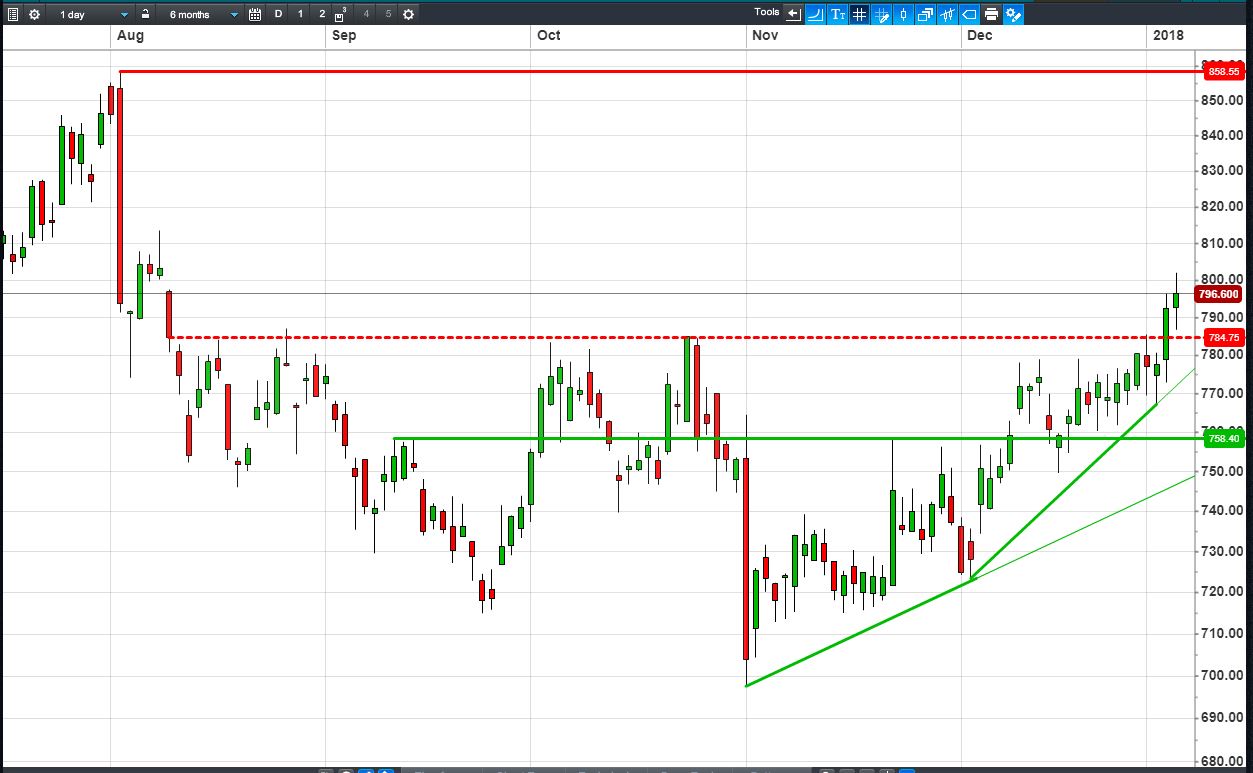
Task: Select the red 858.55 price label
Action: tap(1223, 72)
